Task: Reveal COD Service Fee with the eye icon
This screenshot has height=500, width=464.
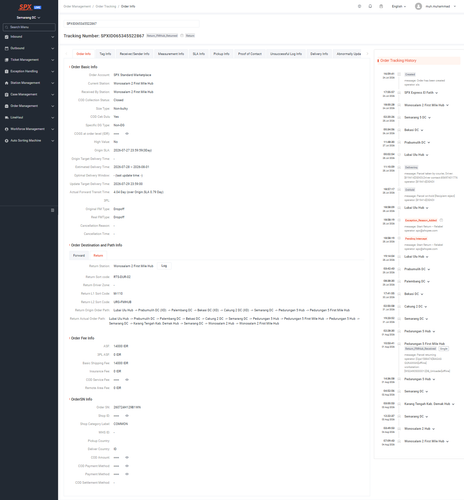Action: [x=127, y=380]
